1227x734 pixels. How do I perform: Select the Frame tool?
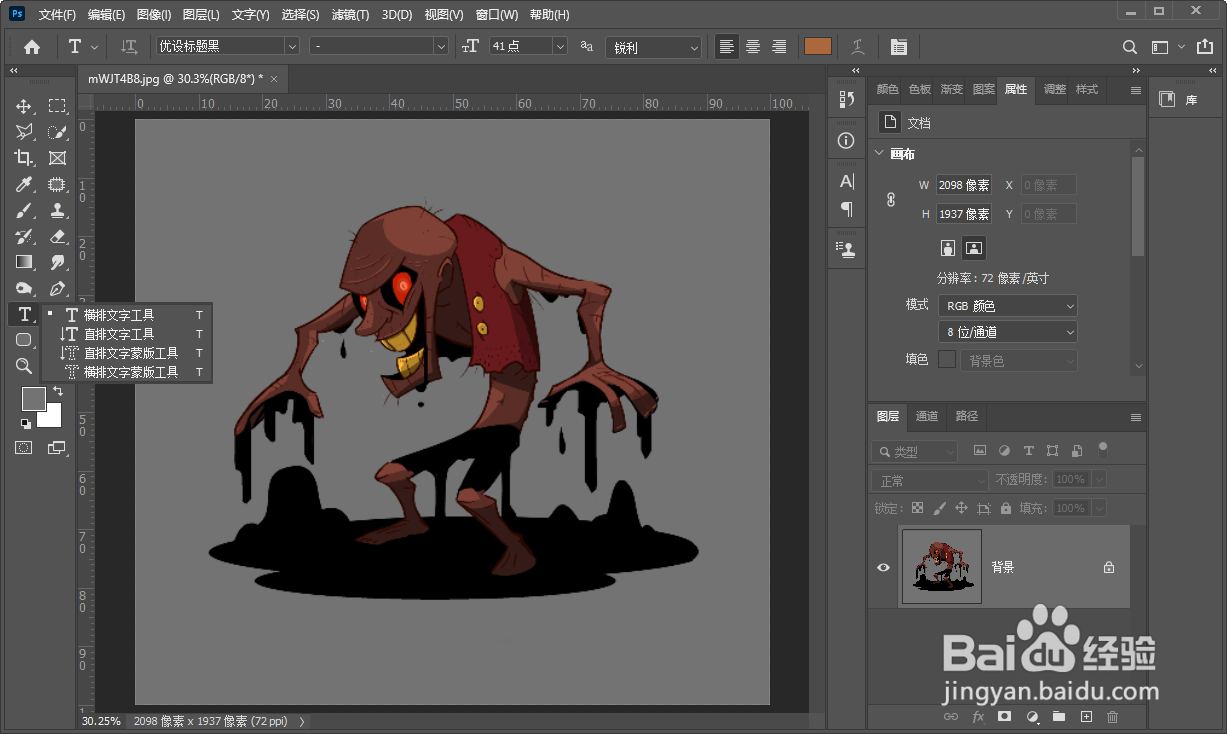pyautogui.click(x=57, y=158)
